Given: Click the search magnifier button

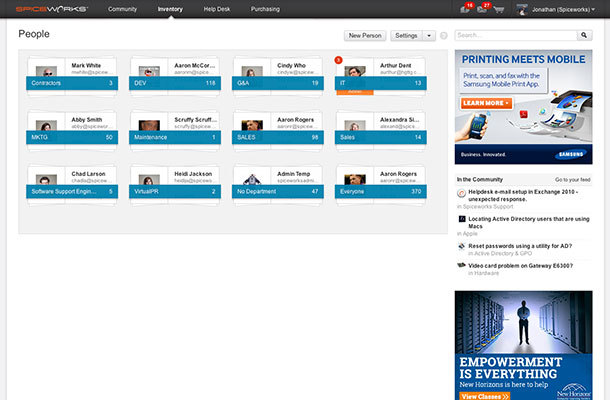Looking at the screenshot, I should 584,35.
